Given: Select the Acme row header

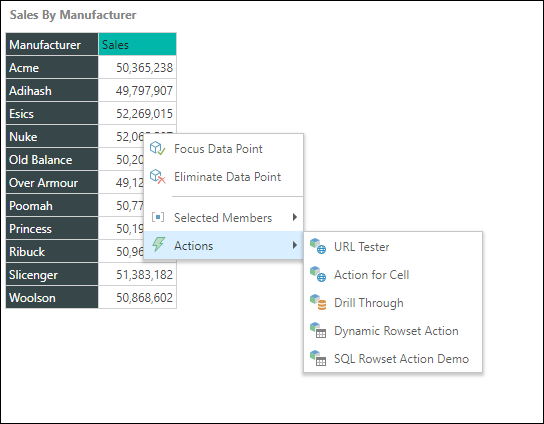Looking at the screenshot, I should coord(52,67).
